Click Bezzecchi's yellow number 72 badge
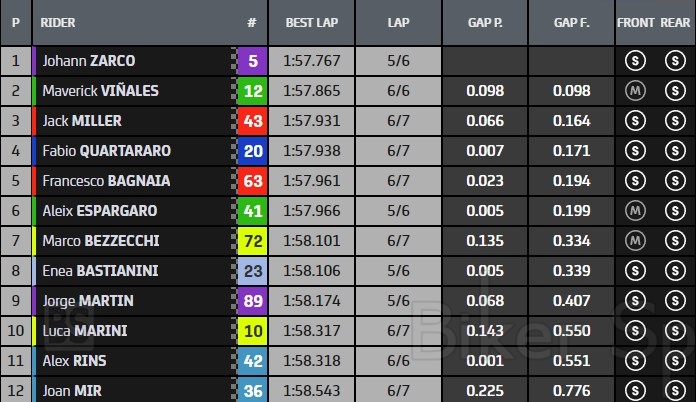This screenshot has height=402, width=696. point(253,241)
